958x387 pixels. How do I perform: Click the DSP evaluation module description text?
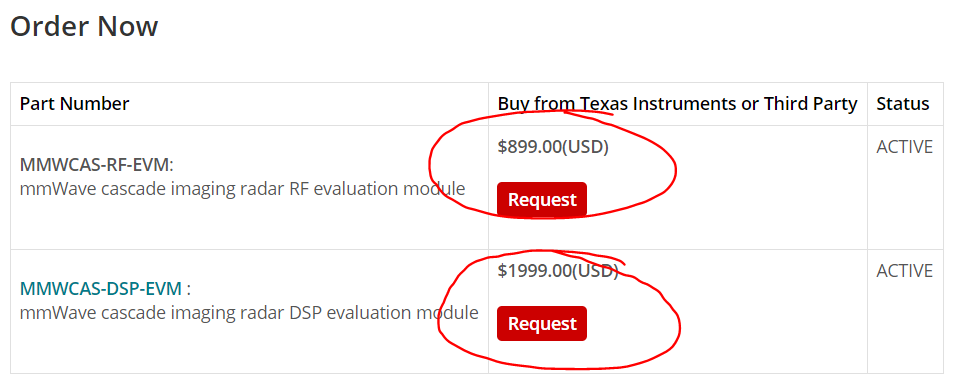pyautogui.click(x=249, y=313)
